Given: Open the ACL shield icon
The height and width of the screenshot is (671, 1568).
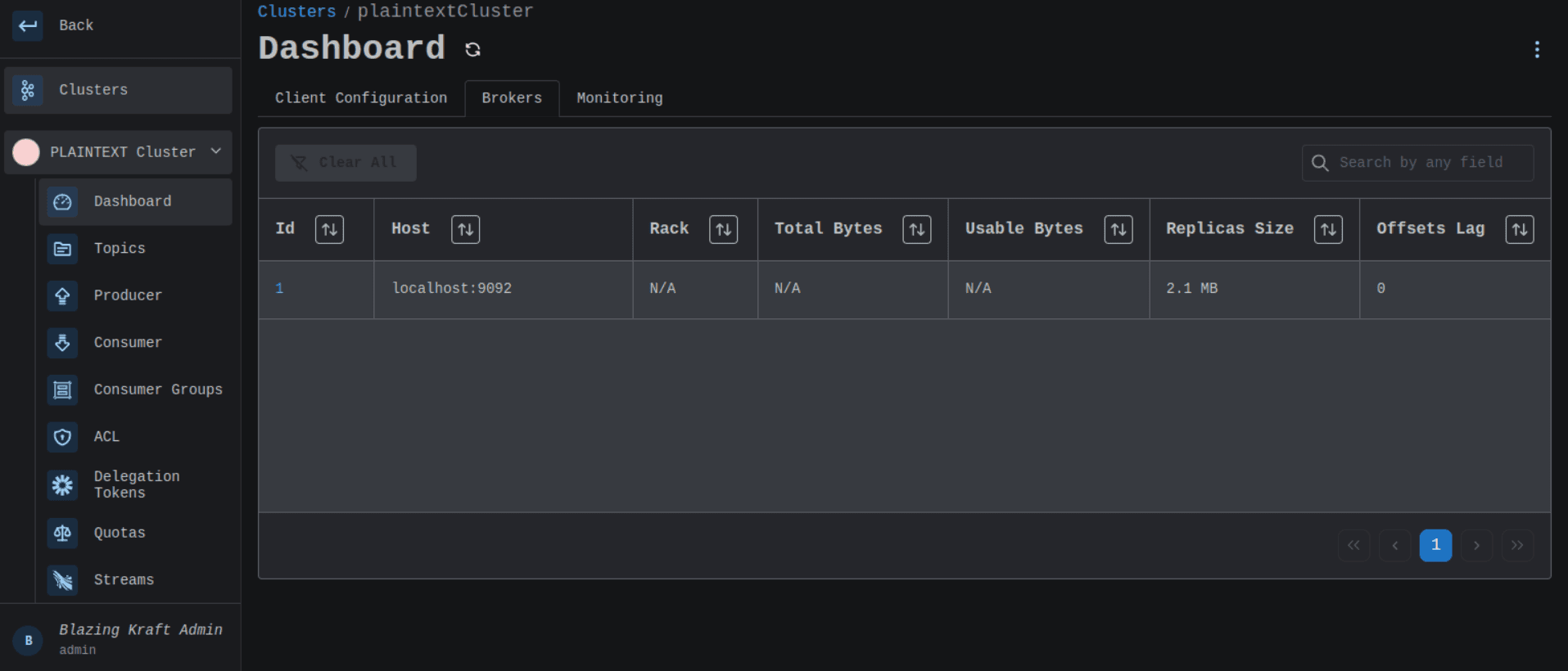Looking at the screenshot, I should tap(62, 437).
